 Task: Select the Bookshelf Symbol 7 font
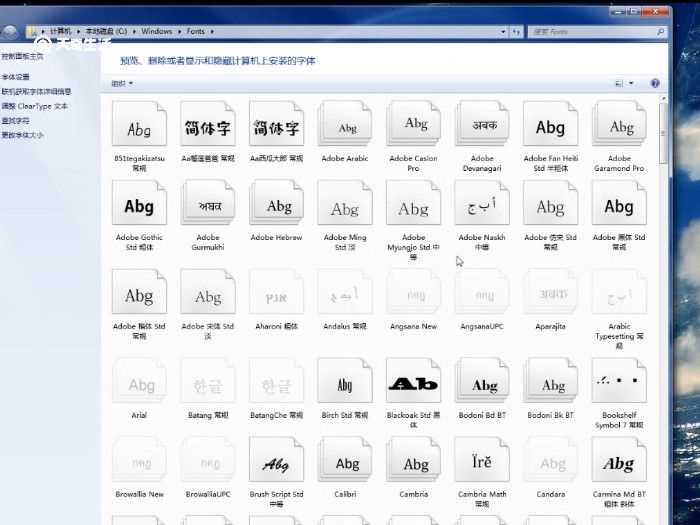tap(619, 381)
